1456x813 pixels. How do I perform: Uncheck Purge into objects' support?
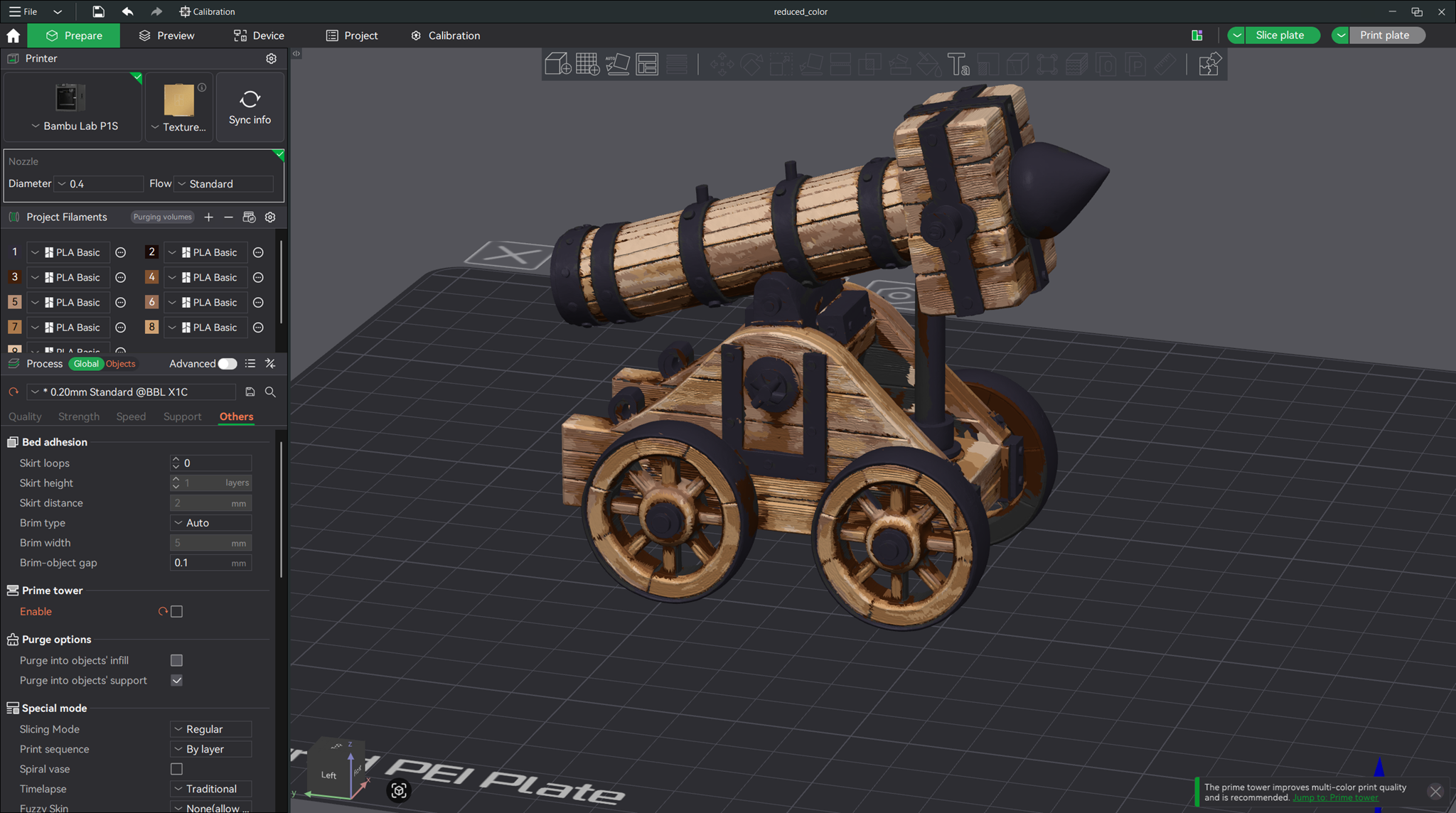177,681
